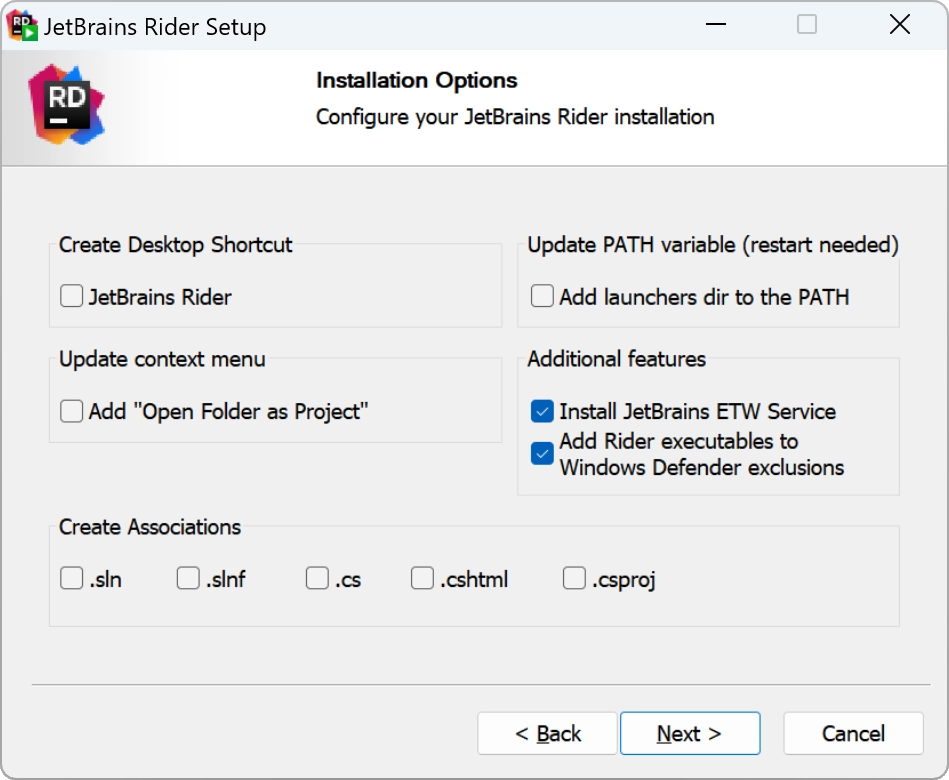Click the Create Desktop Shortcut group label
This screenshot has height=780, width=949.
point(175,245)
